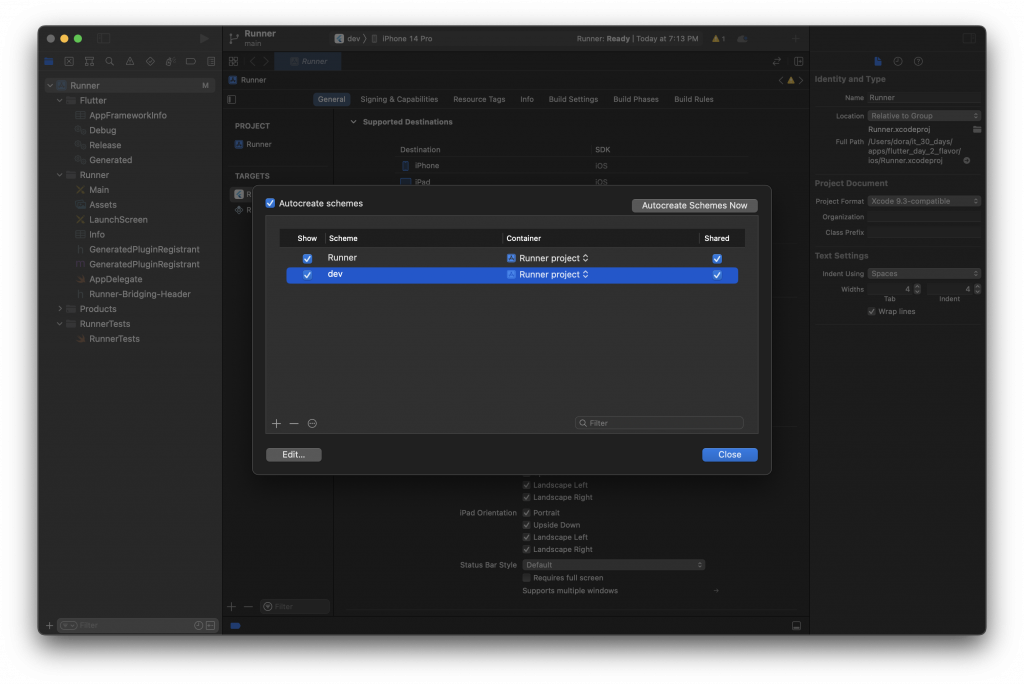Click the Tab width stepper
The height and width of the screenshot is (685, 1024).
(917, 289)
